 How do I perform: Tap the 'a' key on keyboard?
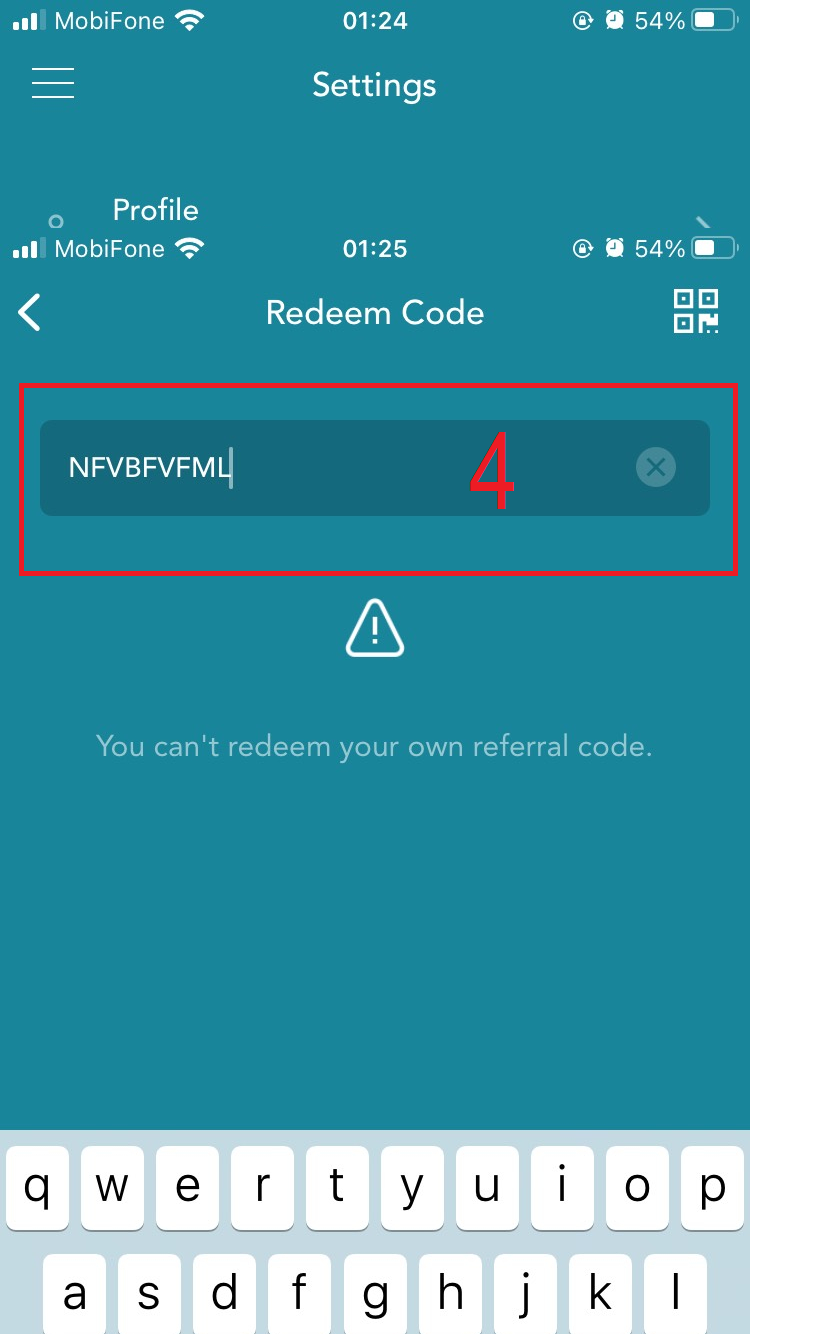click(x=74, y=1294)
